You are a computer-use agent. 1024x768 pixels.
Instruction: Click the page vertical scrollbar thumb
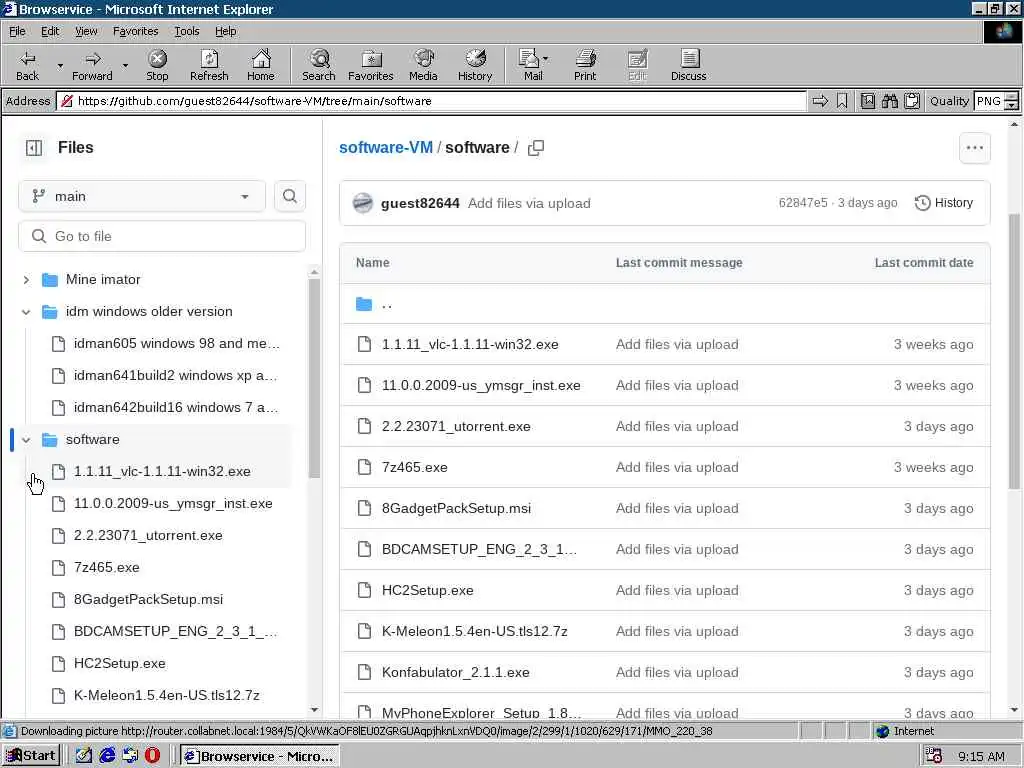1014,351
